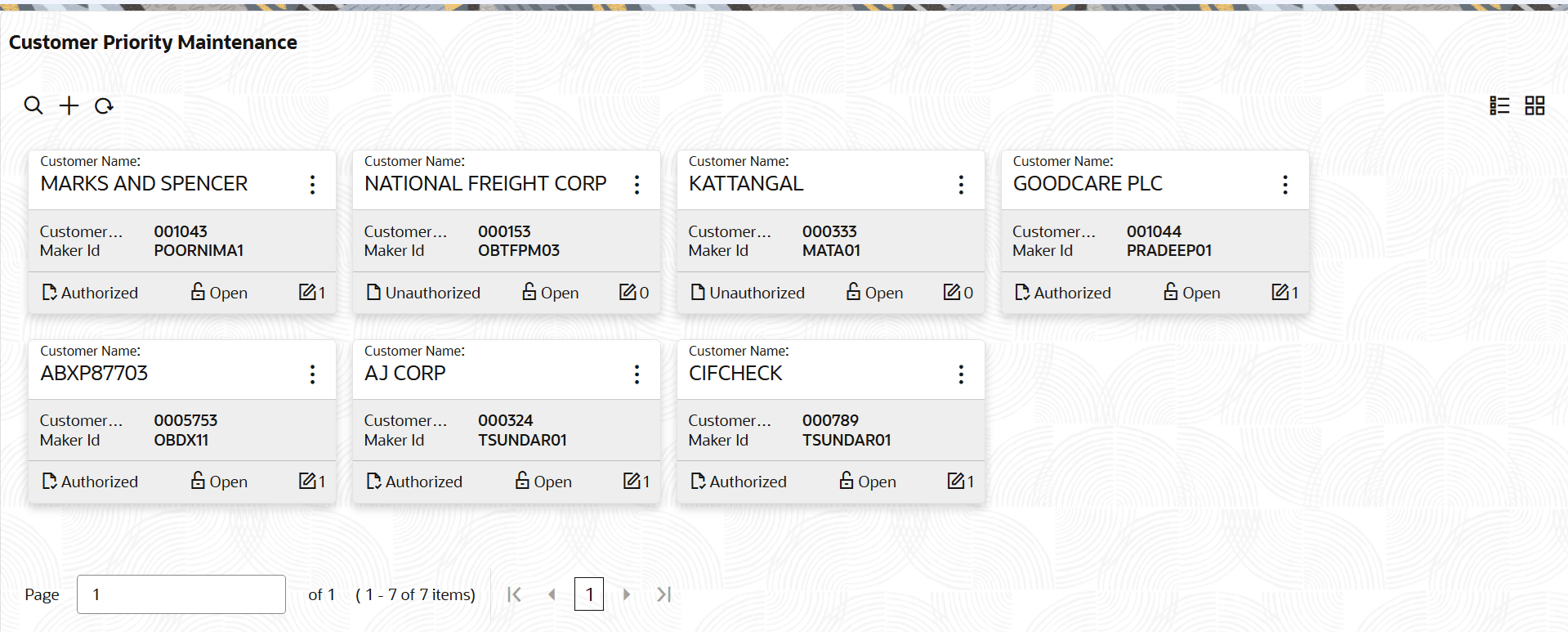Go to first page arrow
Viewport: 1568px width, 632px height.
click(x=514, y=594)
